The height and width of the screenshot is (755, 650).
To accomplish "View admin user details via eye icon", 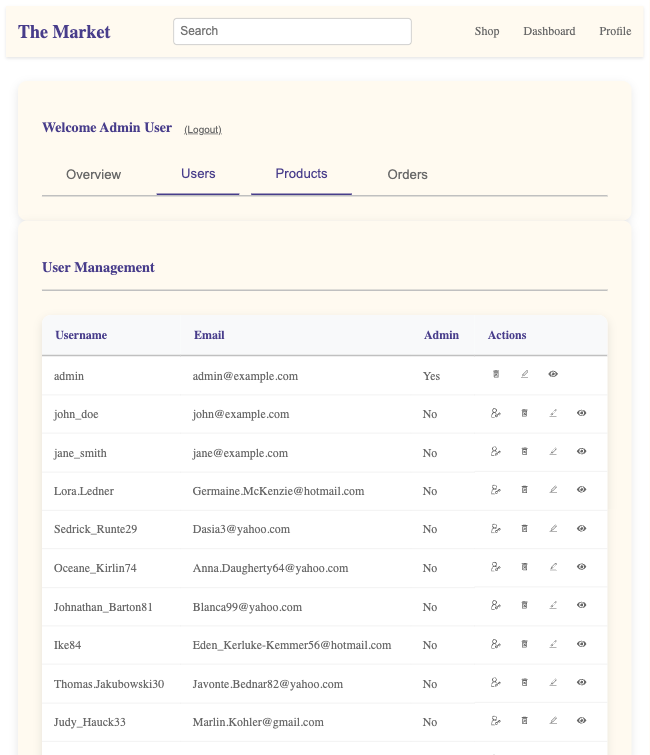I will (x=553, y=374).
